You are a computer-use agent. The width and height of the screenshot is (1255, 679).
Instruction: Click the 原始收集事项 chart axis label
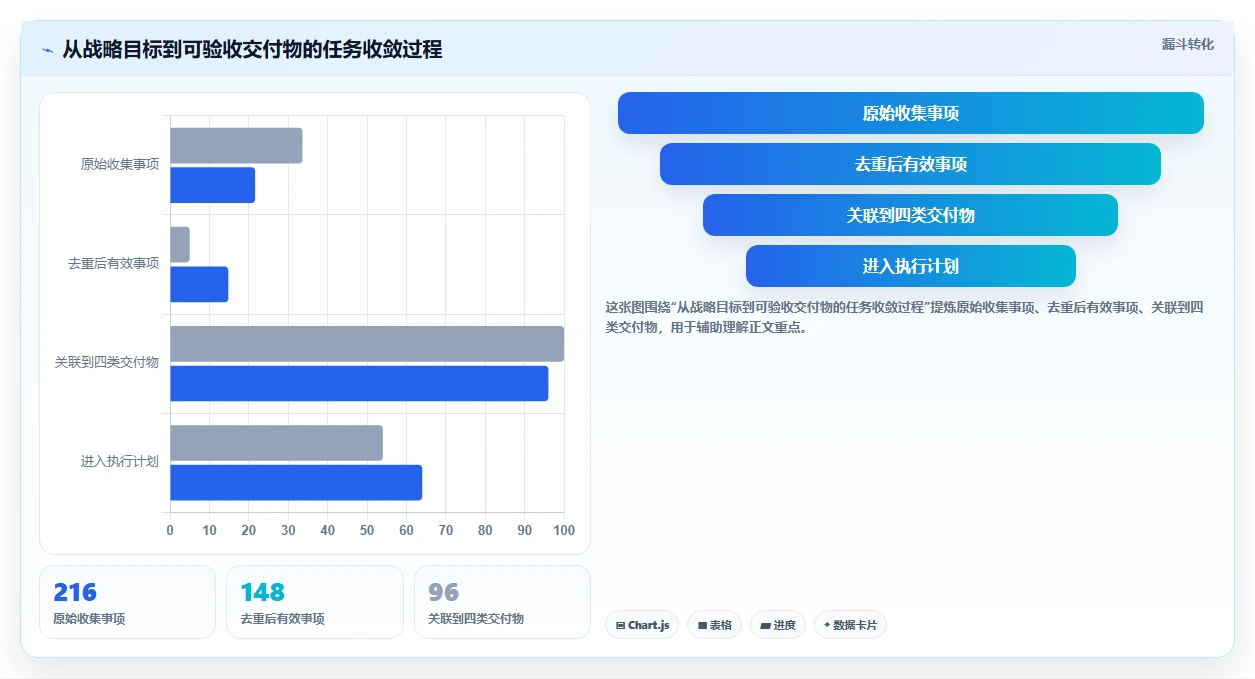120,164
